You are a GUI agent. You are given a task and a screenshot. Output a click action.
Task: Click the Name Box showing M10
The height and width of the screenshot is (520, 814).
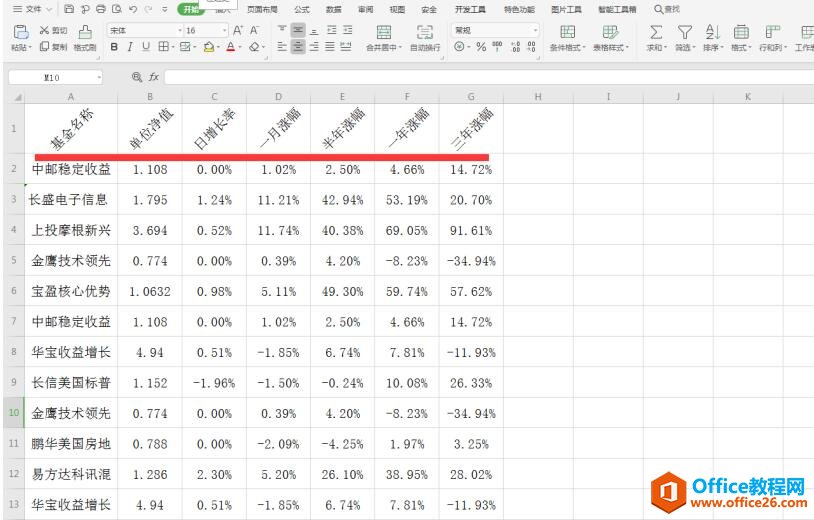click(x=52, y=78)
